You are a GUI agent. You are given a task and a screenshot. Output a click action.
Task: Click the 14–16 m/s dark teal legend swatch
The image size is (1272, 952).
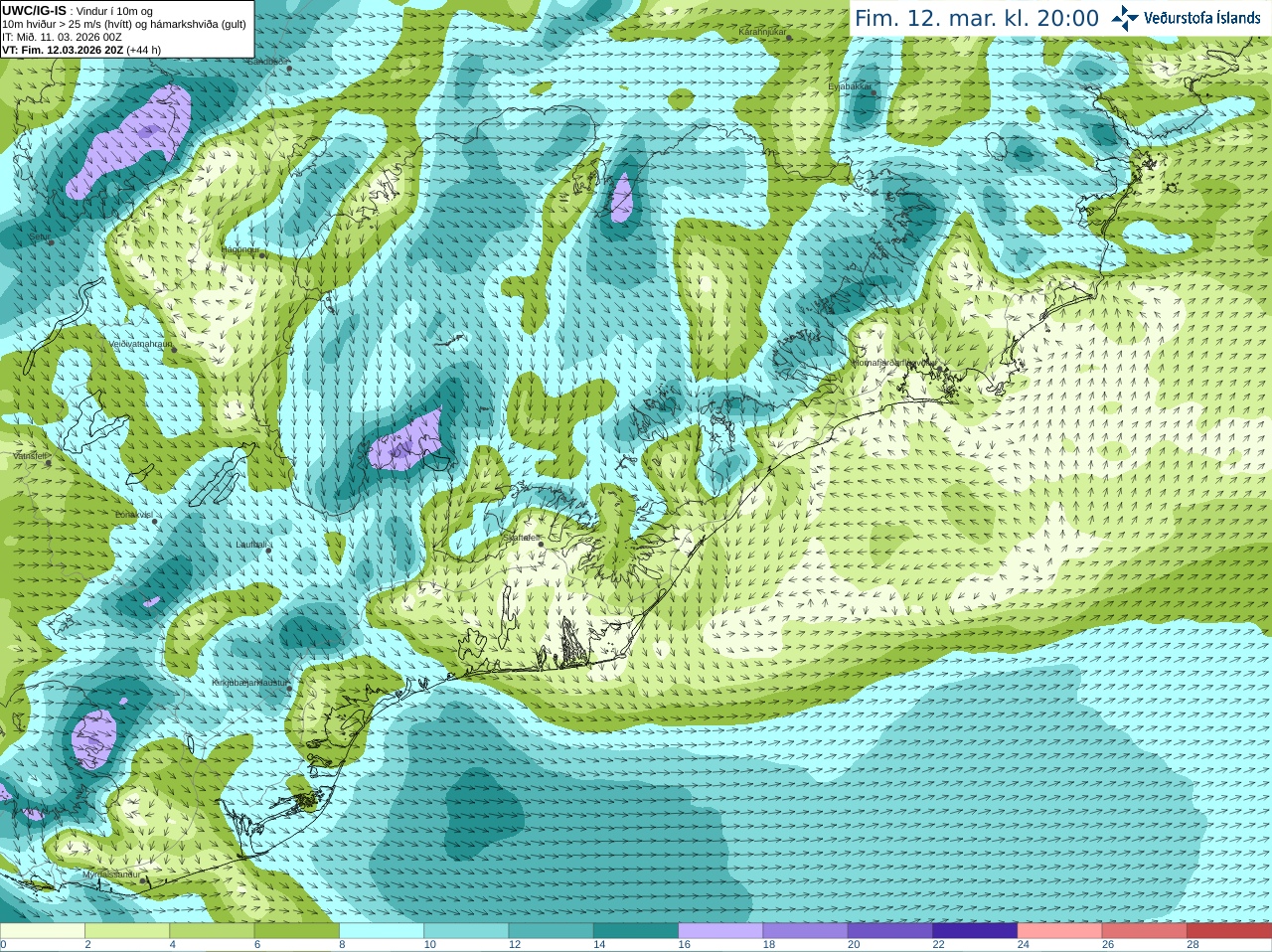click(x=636, y=930)
